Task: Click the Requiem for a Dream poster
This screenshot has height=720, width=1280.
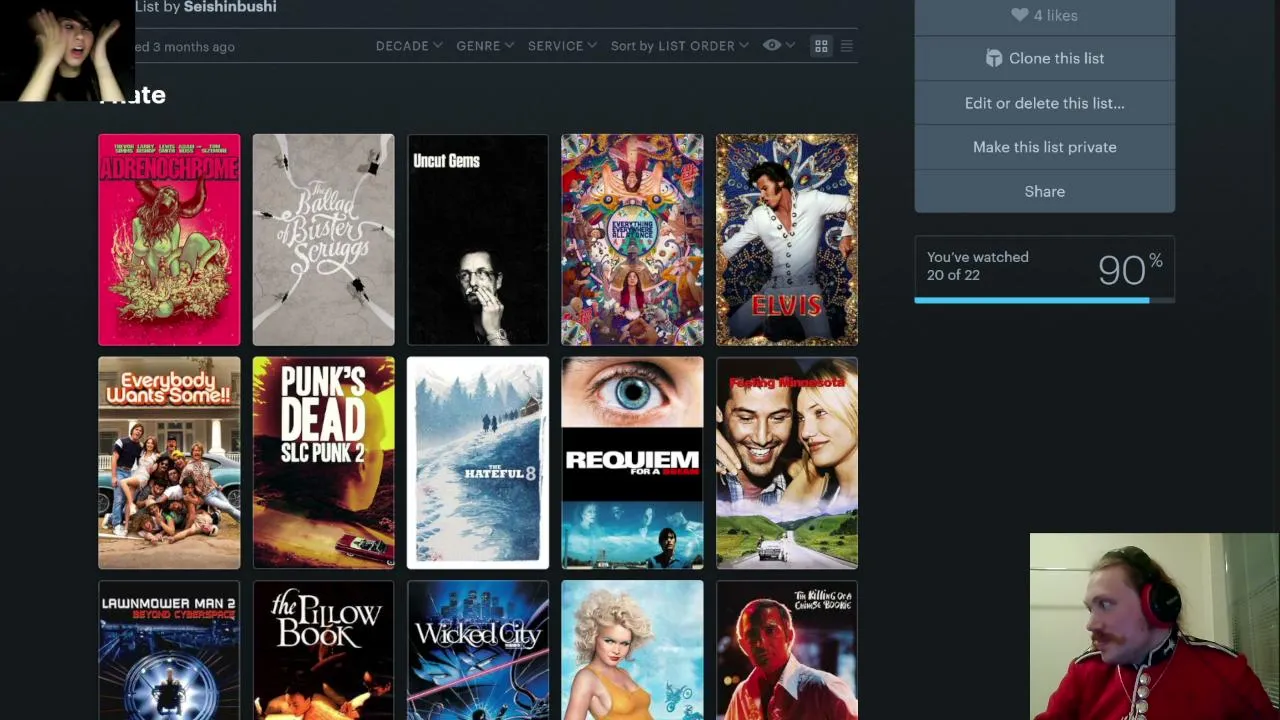Action: click(632, 463)
